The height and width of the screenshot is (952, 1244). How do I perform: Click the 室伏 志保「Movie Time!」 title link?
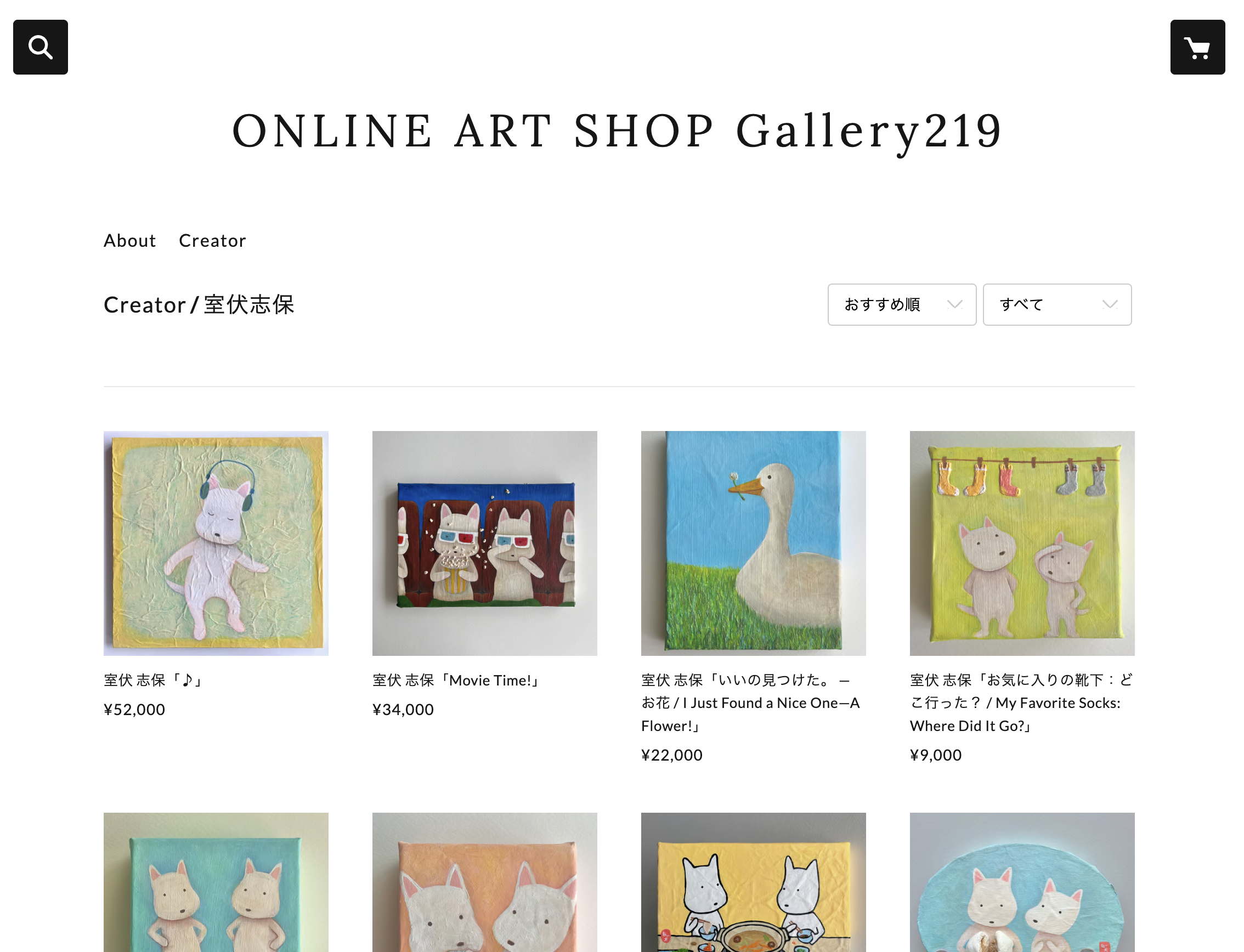(457, 679)
